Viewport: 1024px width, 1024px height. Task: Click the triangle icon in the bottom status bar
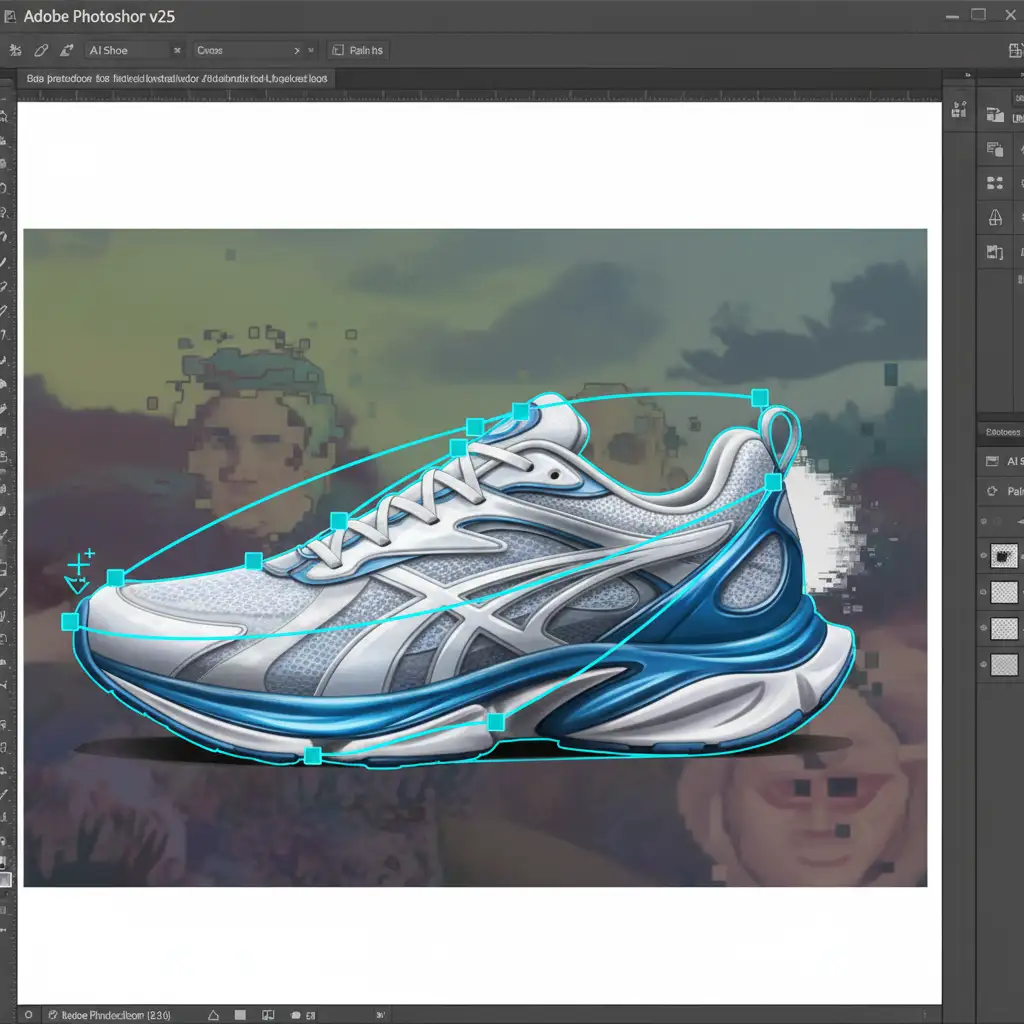click(x=213, y=1013)
